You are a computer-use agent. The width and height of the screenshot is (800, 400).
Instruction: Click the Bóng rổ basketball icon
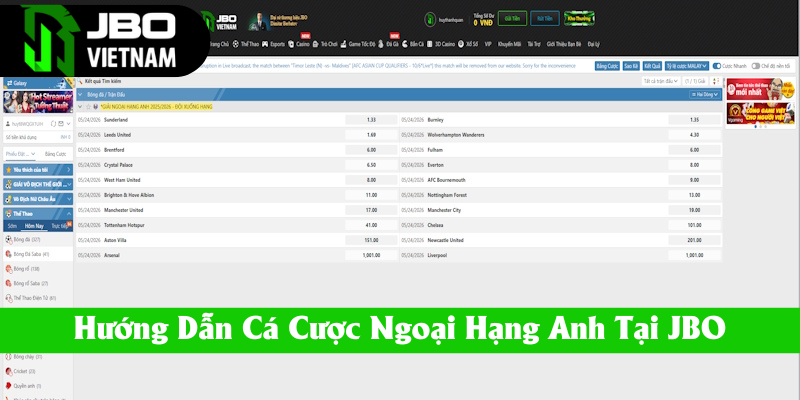tap(9, 268)
